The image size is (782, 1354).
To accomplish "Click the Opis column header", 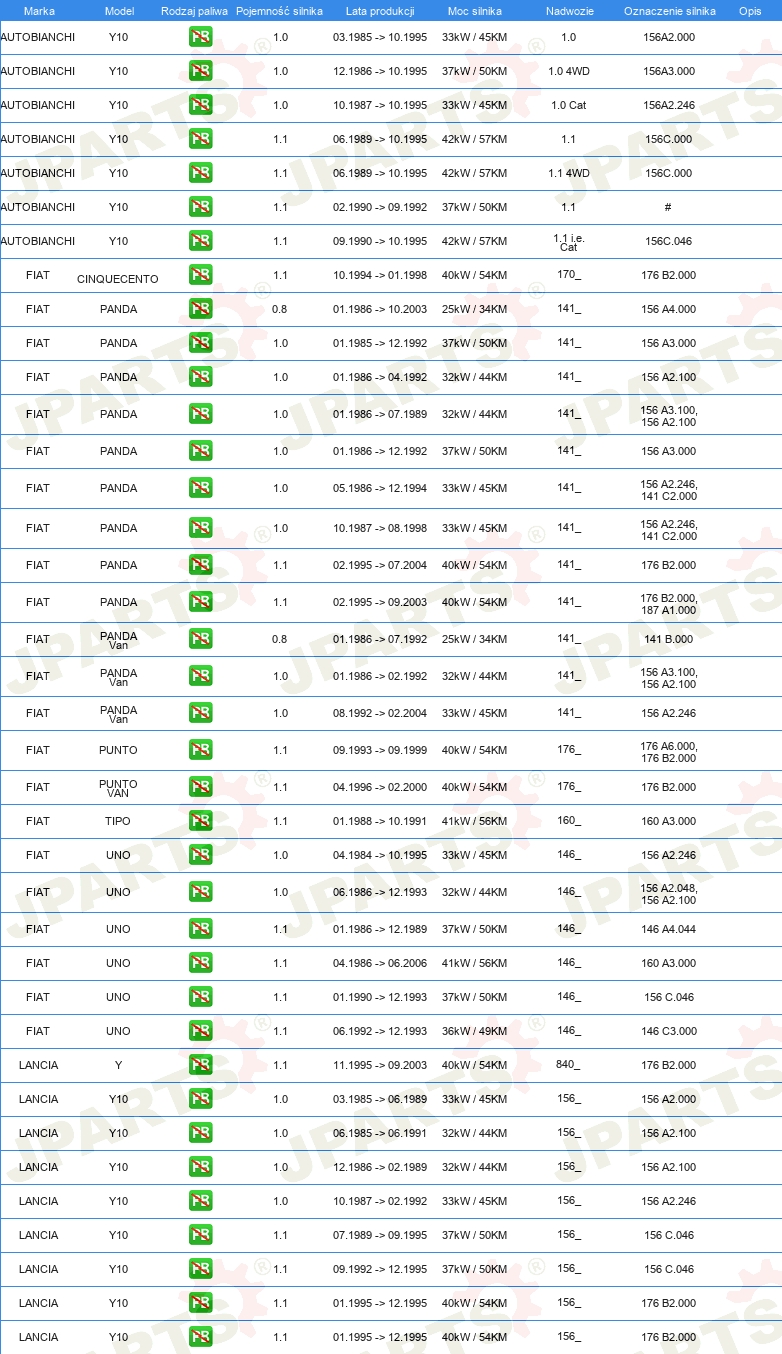I will (749, 11).
